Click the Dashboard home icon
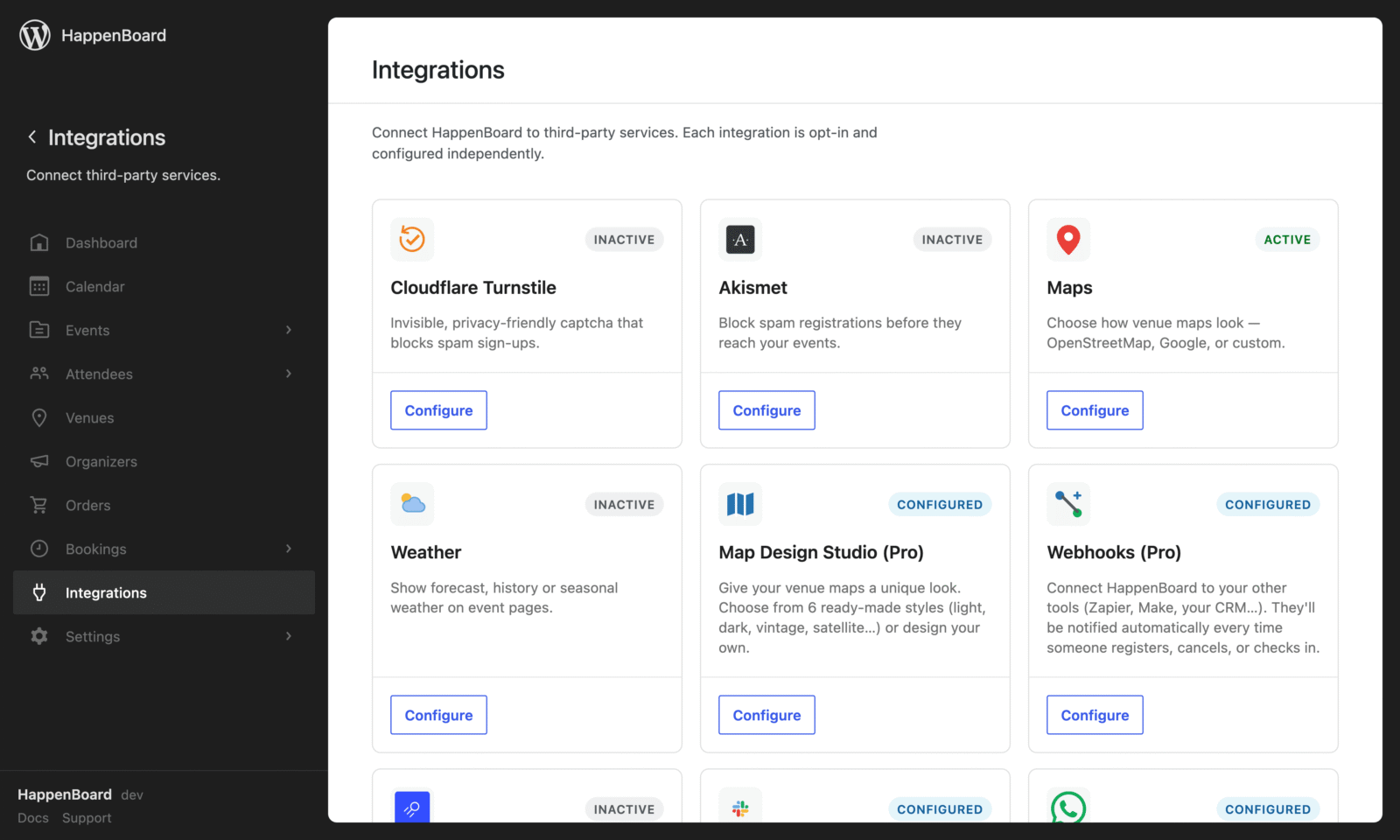 coord(39,242)
